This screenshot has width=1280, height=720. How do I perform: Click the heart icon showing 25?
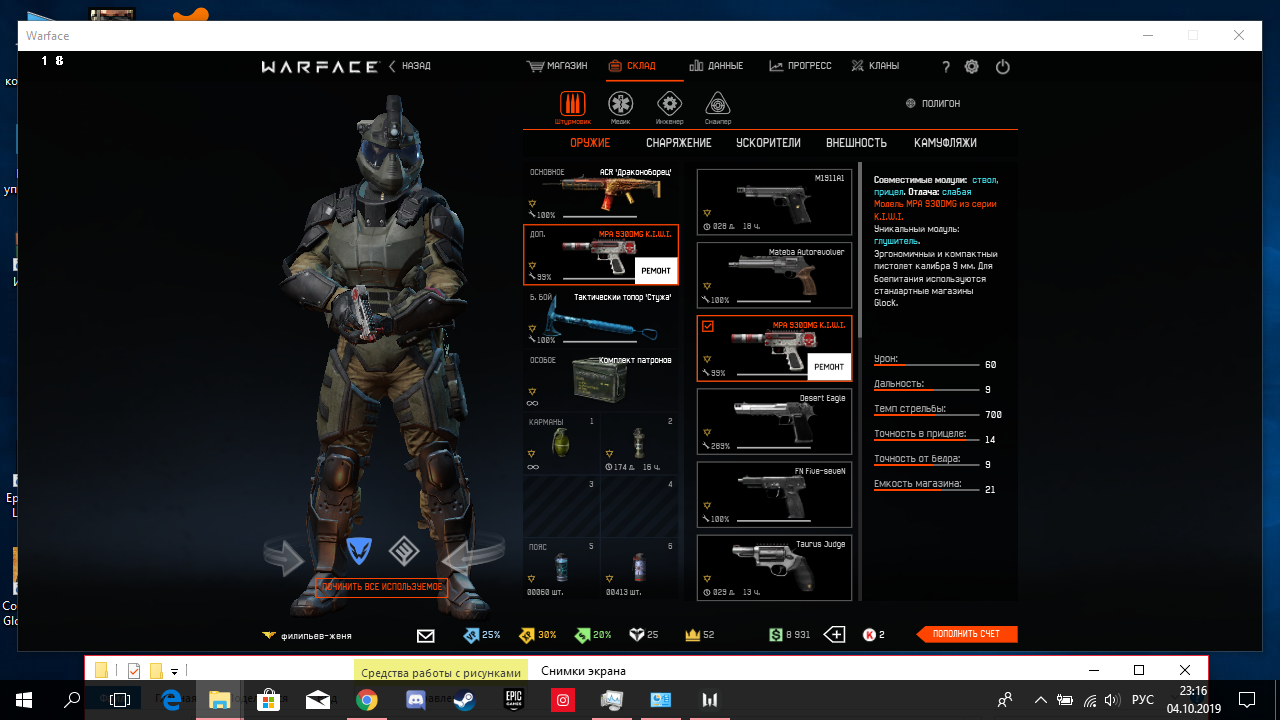tap(636, 635)
